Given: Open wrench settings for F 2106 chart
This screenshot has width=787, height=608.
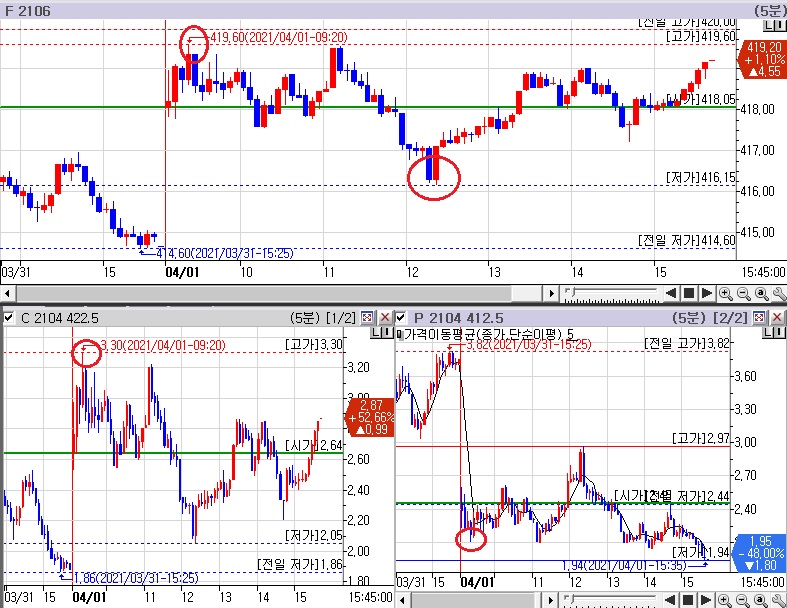Looking at the screenshot, I should [779, 294].
